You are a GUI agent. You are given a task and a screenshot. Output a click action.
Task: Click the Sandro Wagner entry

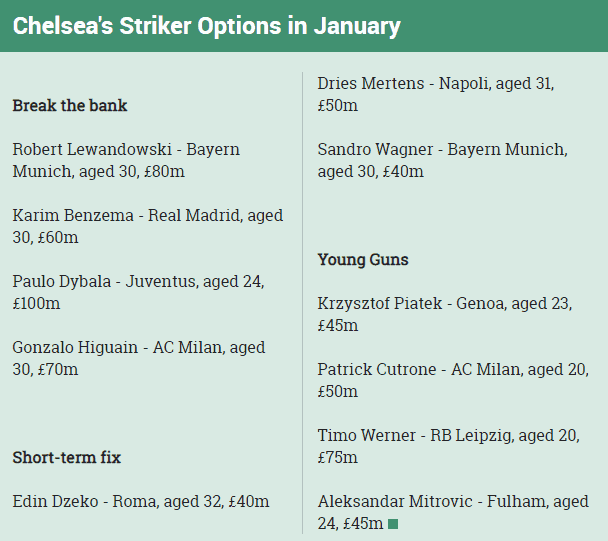point(442,160)
